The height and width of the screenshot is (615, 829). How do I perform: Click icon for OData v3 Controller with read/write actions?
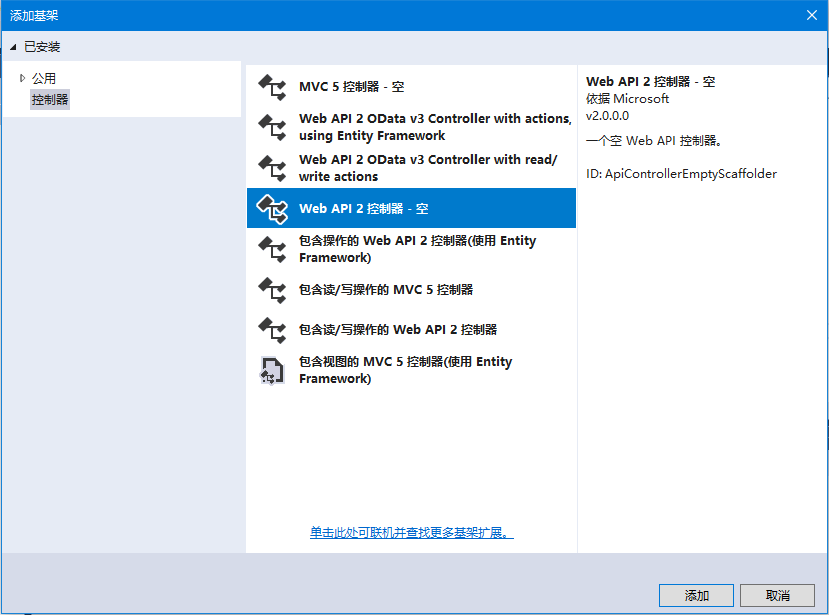[272, 168]
